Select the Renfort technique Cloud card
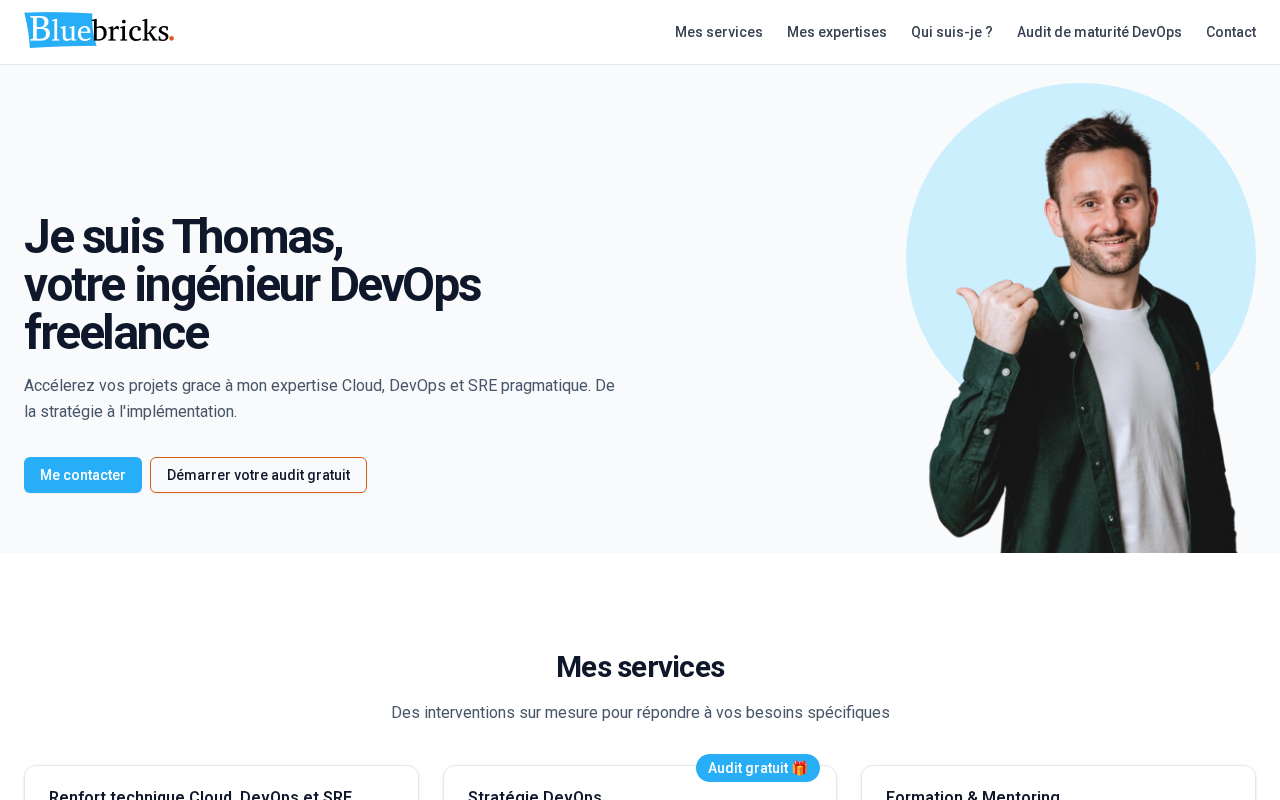Image resolution: width=1280 pixels, height=800 pixels. click(221, 783)
